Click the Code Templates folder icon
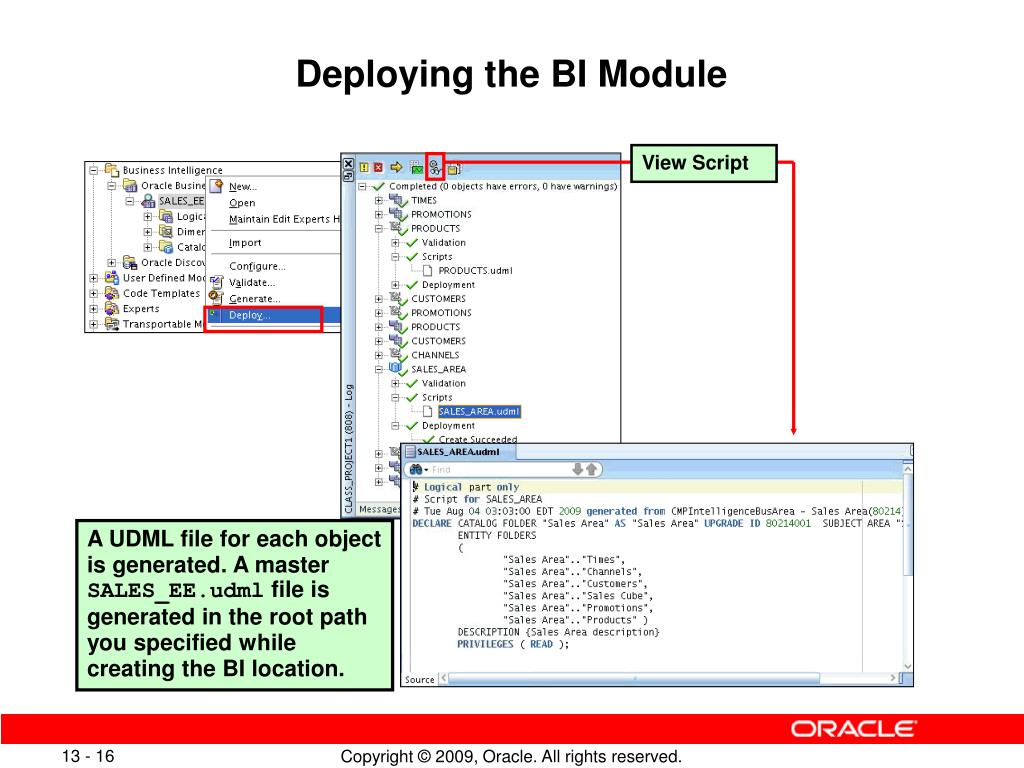This screenshot has width=1024, height=768. point(112,293)
